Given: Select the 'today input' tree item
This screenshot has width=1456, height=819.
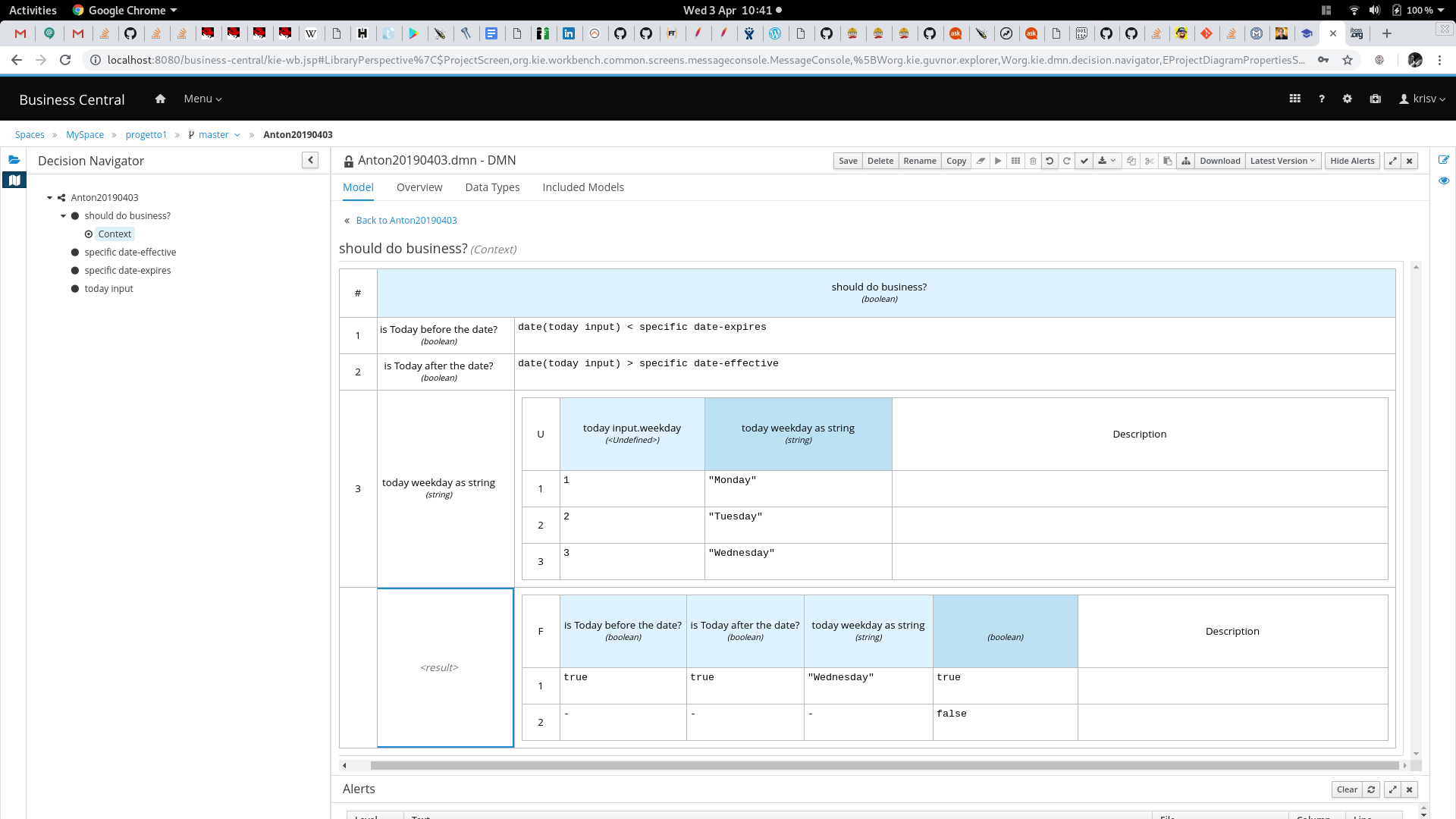Looking at the screenshot, I should 108,289.
